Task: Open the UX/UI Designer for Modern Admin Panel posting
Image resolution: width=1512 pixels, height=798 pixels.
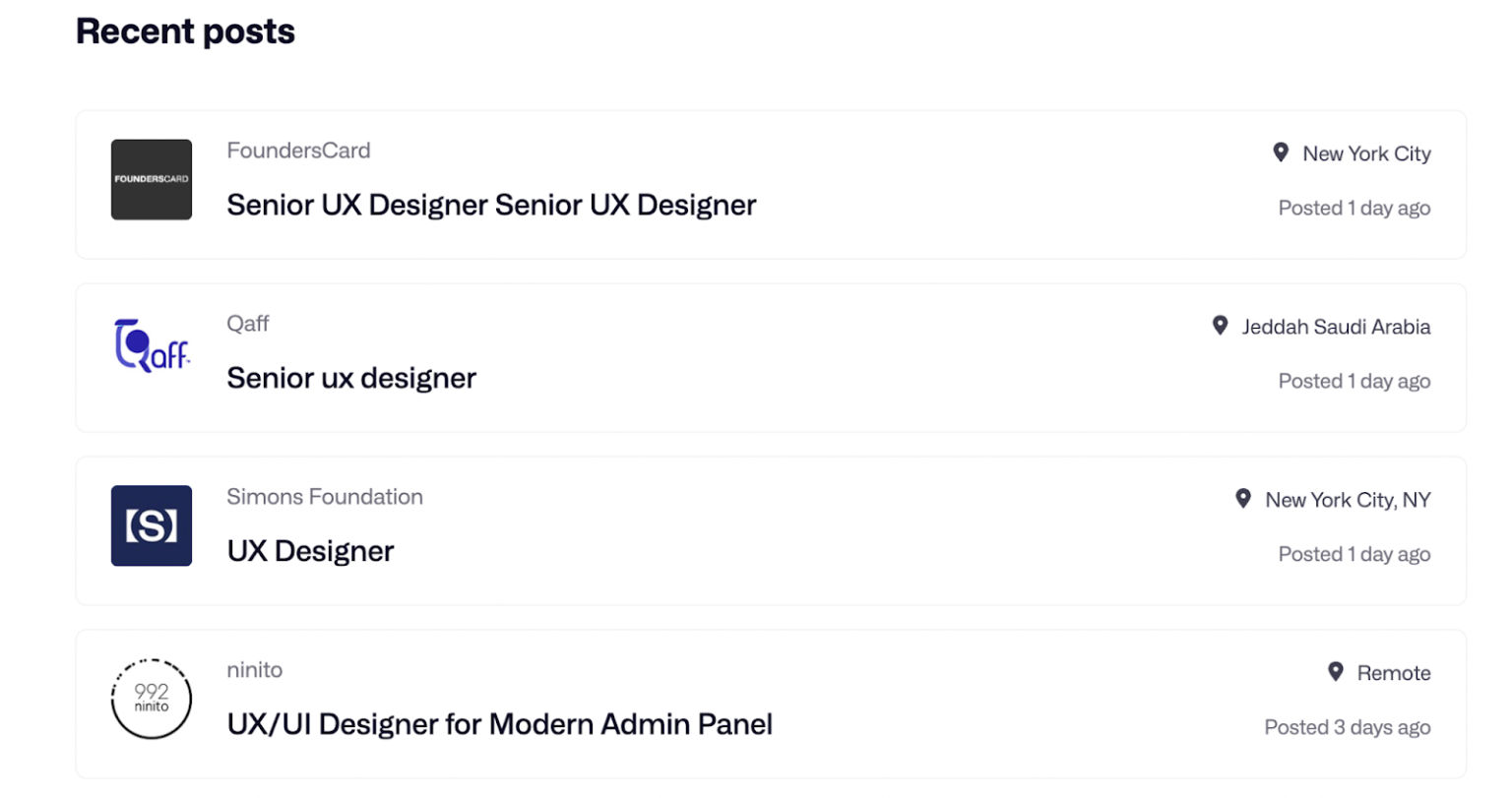Action: (x=500, y=724)
